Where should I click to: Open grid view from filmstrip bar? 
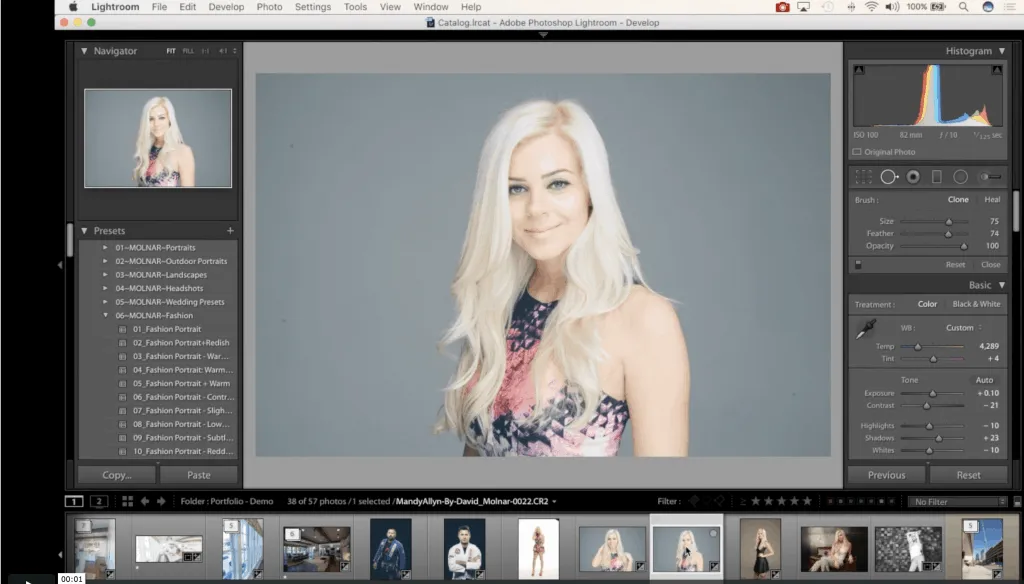(127, 501)
